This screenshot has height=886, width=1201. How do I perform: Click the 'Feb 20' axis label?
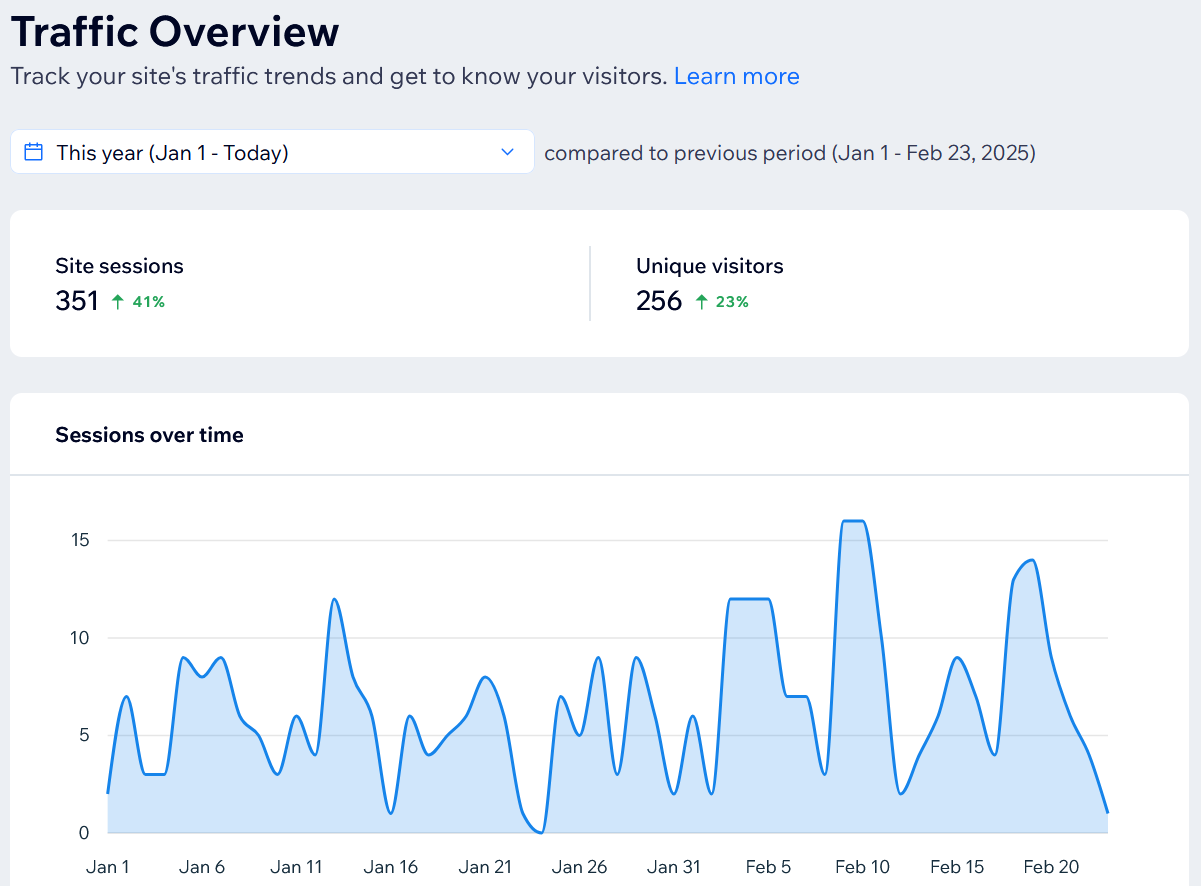pos(1050,867)
